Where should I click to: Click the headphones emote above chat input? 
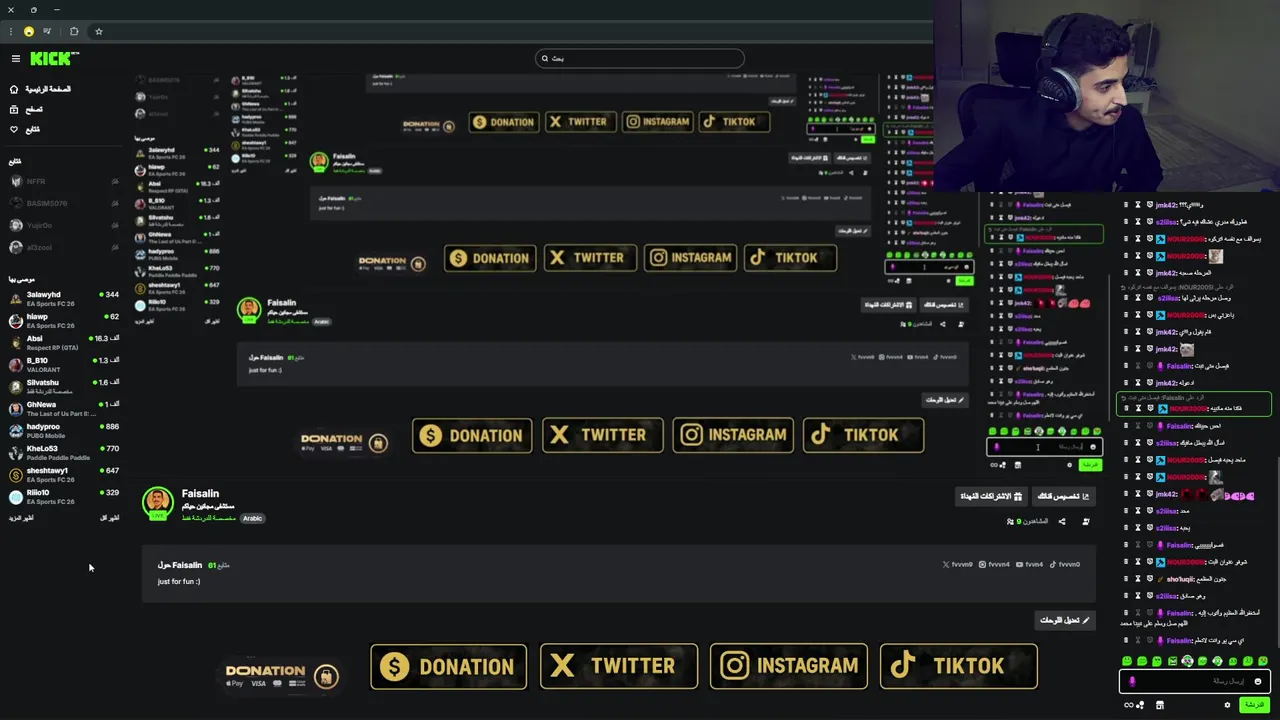pyautogui.click(x=1187, y=661)
